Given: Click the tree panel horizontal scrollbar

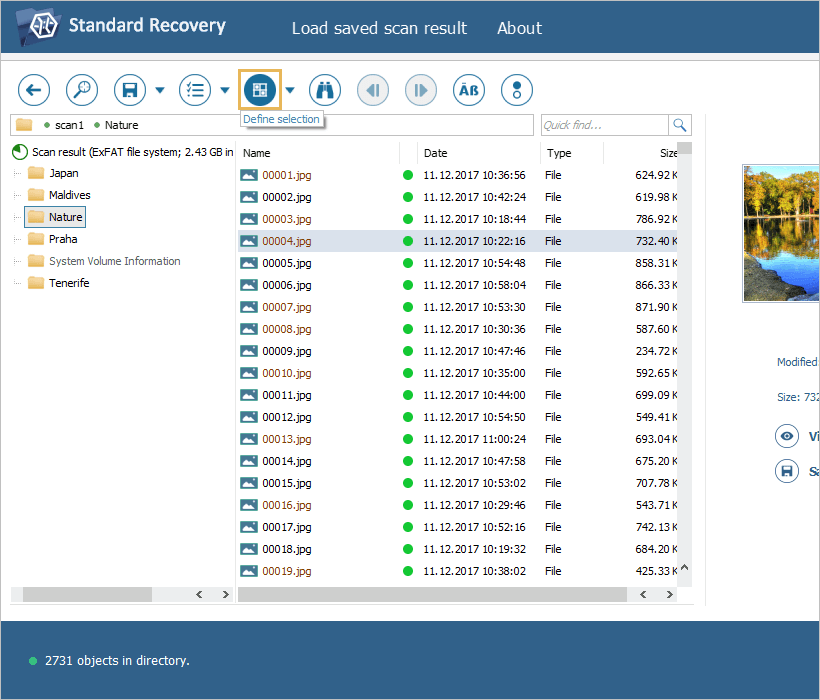Looking at the screenshot, I should click(x=87, y=594).
